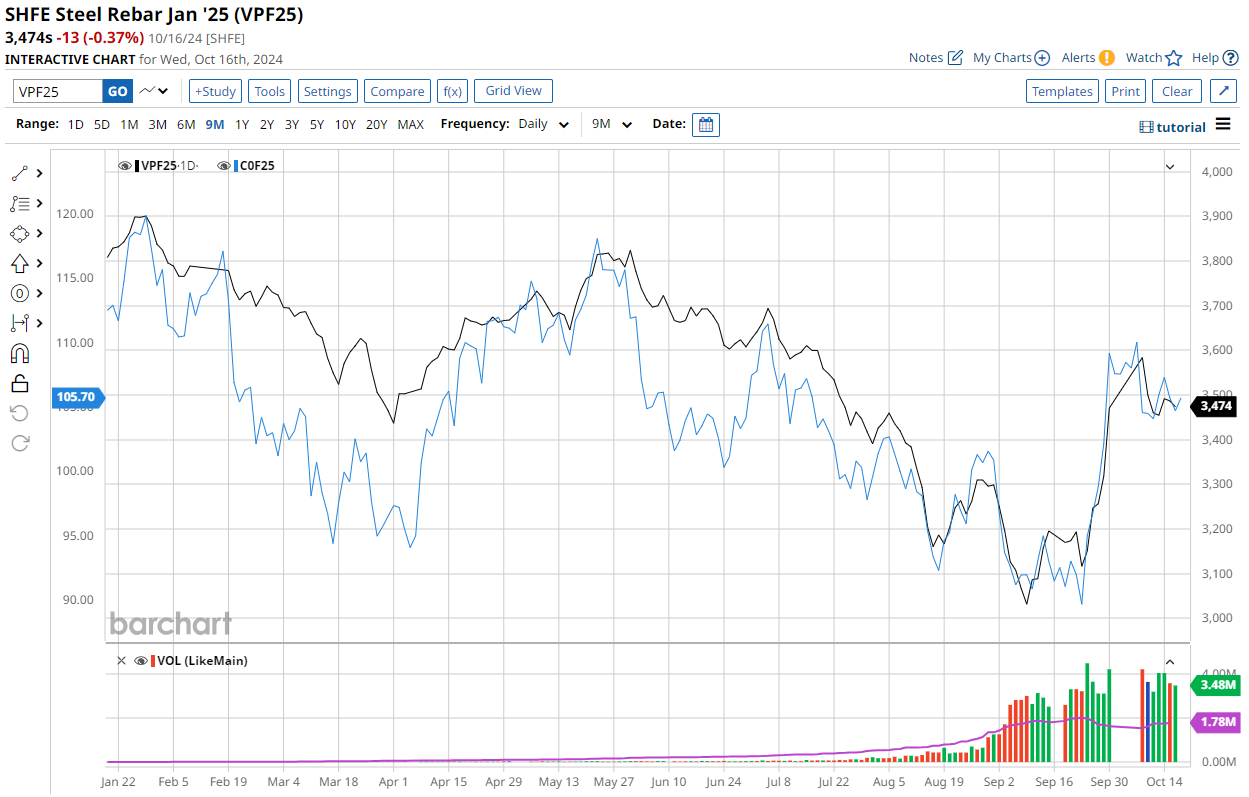Select the 6M range option
This screenshot has height=797, width=1249.
(186, 125)
